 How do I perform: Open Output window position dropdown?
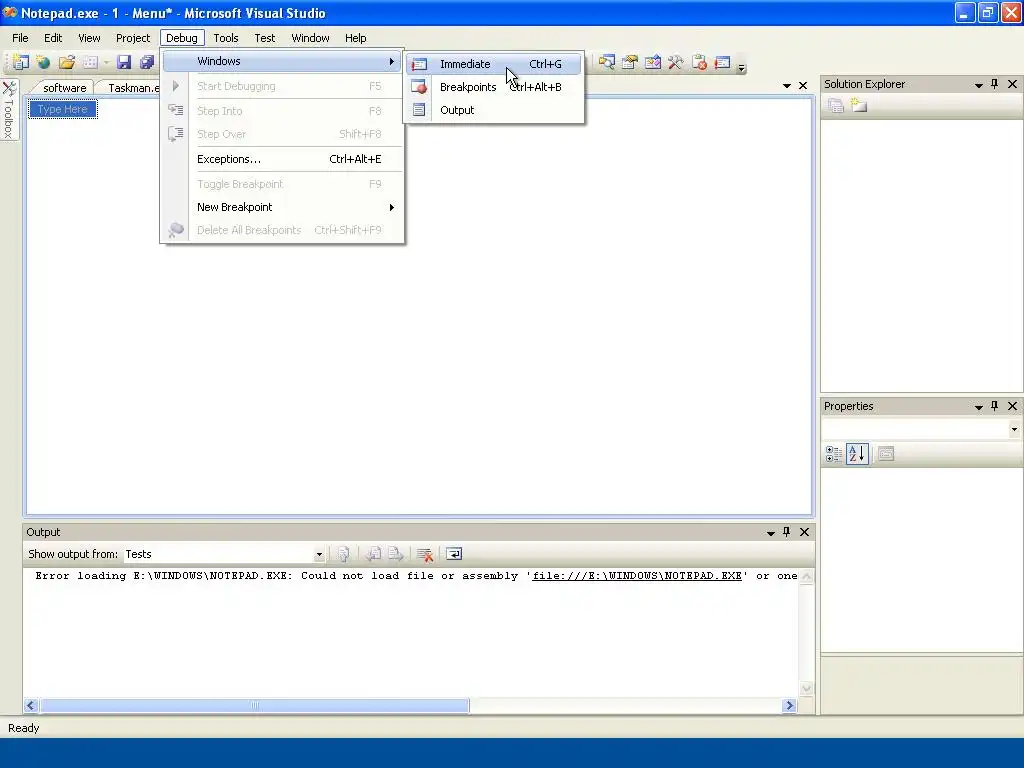coord(771,533)
